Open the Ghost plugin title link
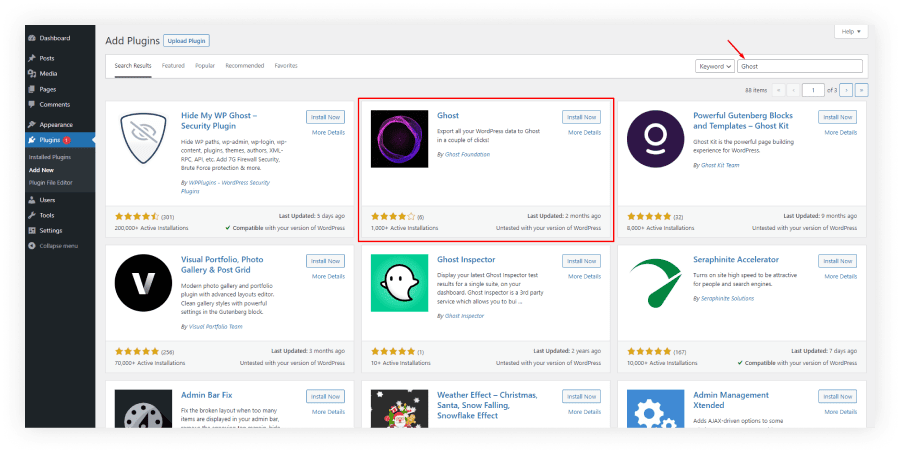Screen dimensions: 900x453 [x=448, y=115]
